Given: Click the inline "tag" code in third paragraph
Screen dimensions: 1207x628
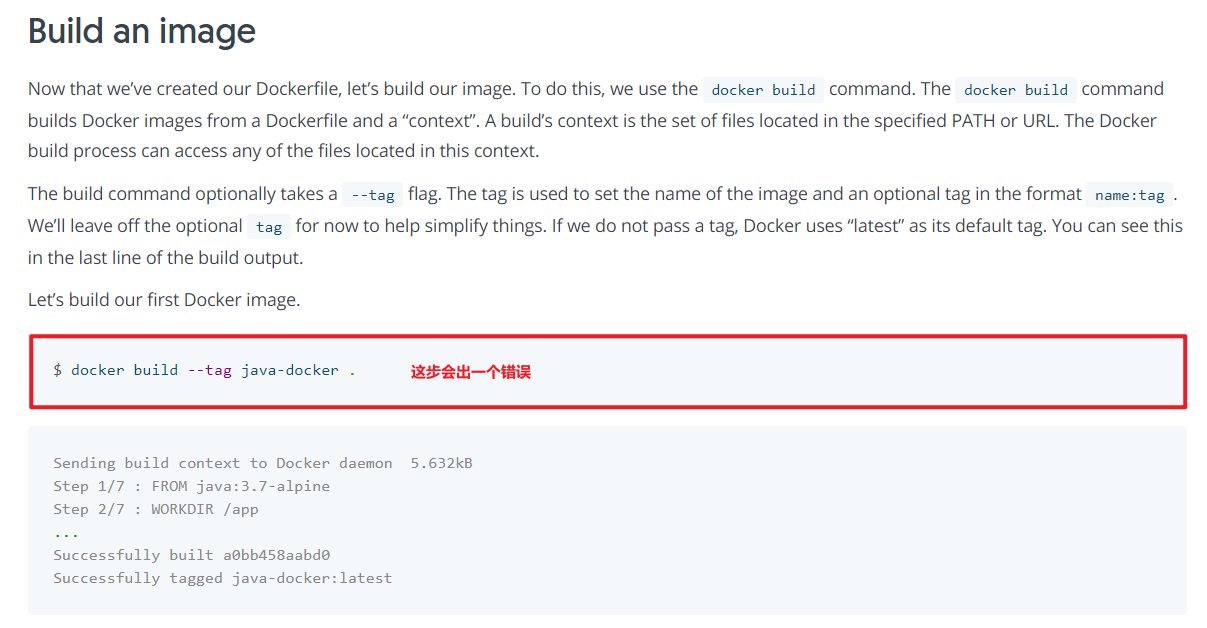Looking at the screenshot, I should (x=269, y=227).
